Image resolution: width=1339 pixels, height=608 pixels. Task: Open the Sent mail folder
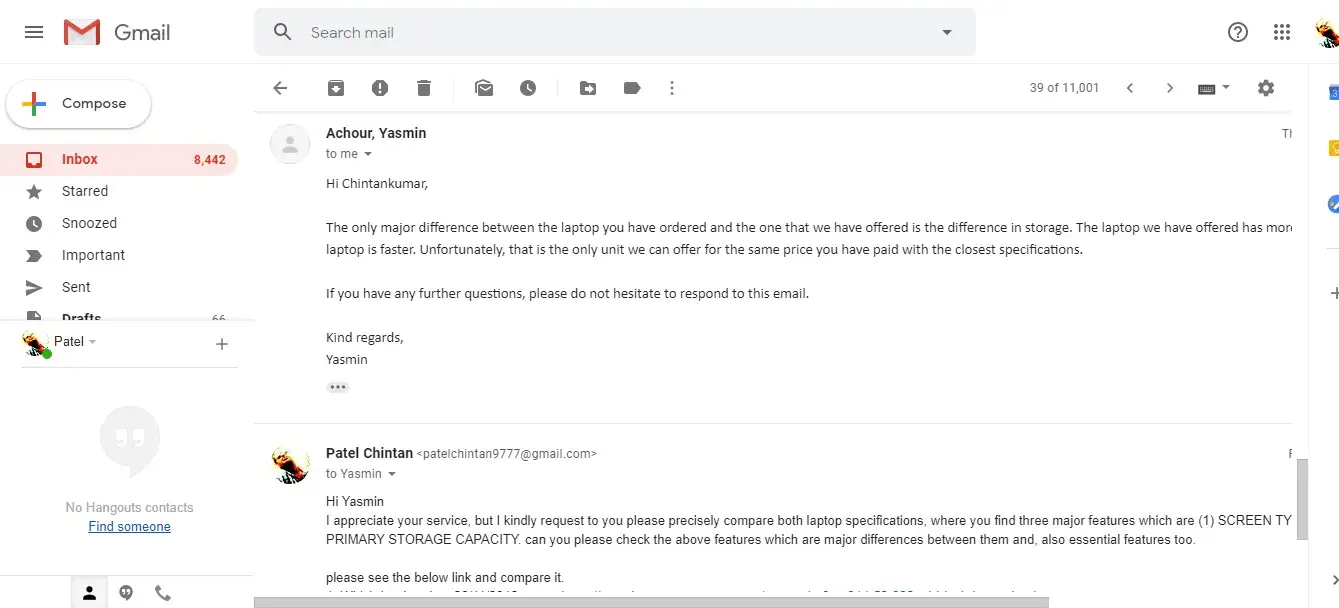click(76, 287)
